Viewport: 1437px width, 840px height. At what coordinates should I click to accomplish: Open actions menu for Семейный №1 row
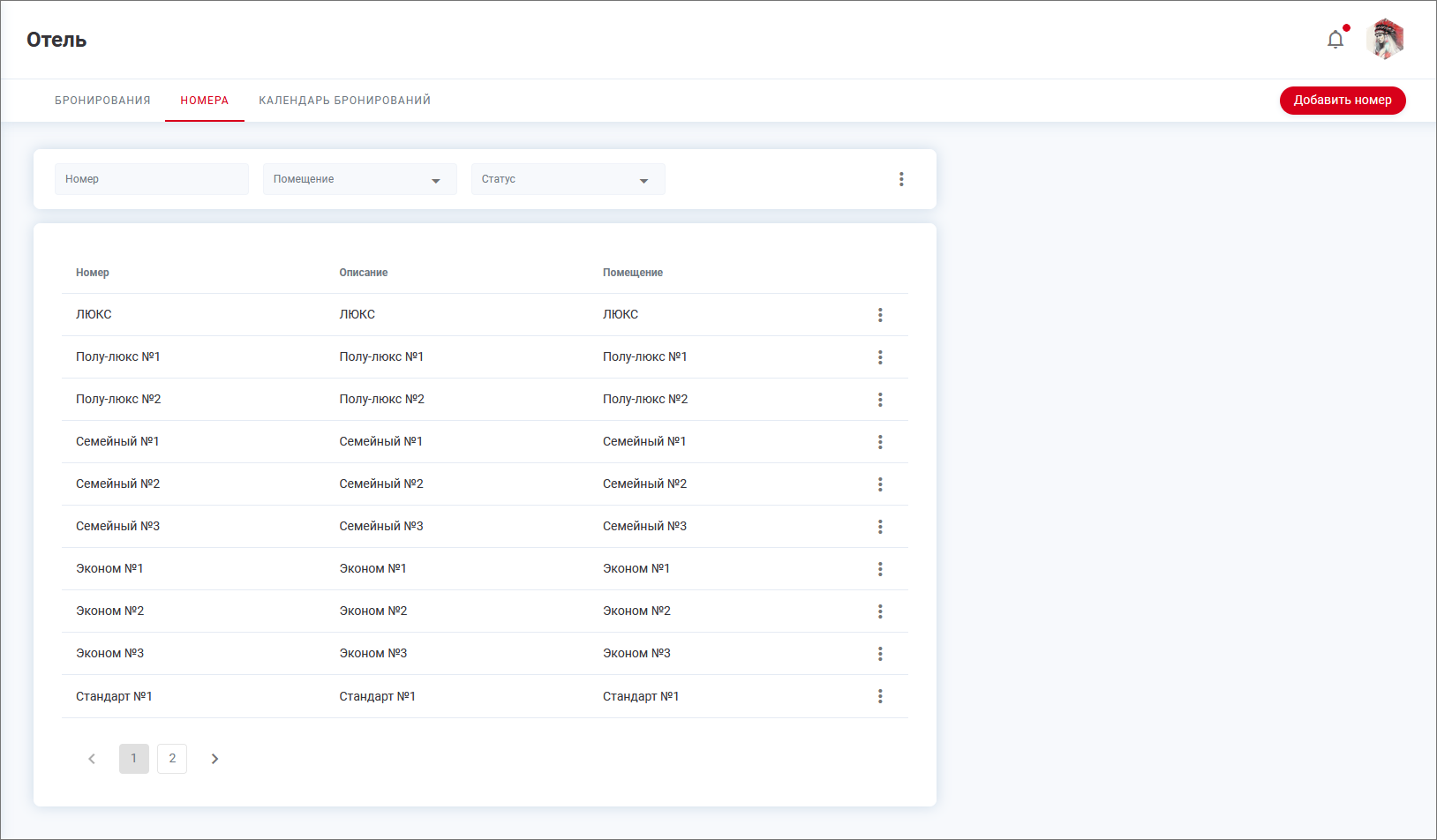(x=880, y=442)
